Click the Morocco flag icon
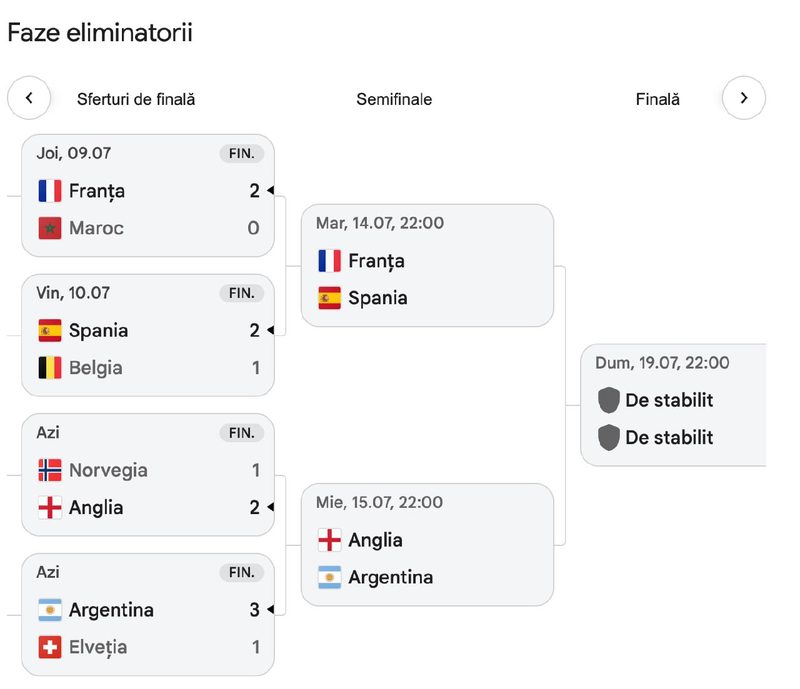This screenshot has width=800, height=689. (x=50, y=228)
